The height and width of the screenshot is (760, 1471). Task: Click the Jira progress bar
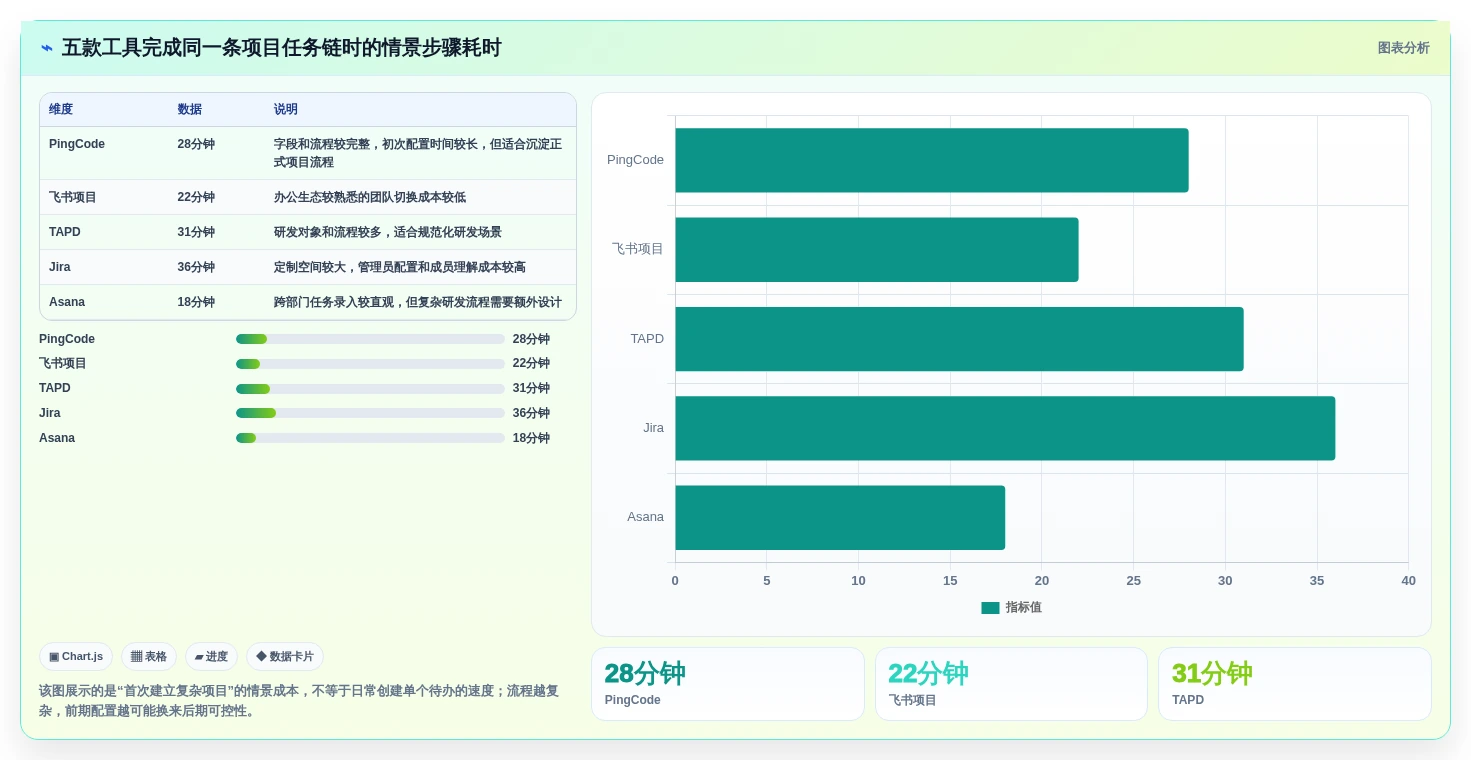pos(370,413)
